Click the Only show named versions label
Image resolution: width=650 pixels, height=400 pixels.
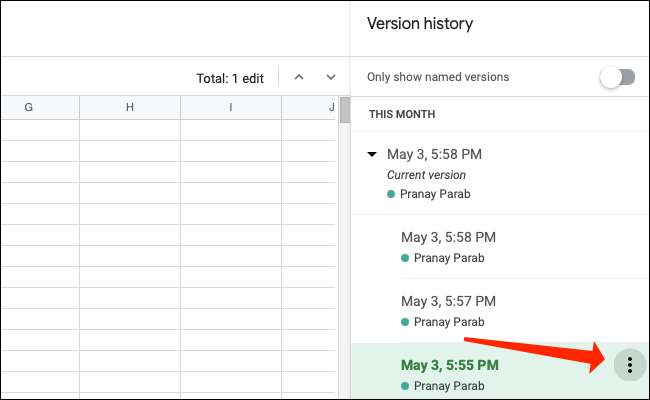coord(438,77)
